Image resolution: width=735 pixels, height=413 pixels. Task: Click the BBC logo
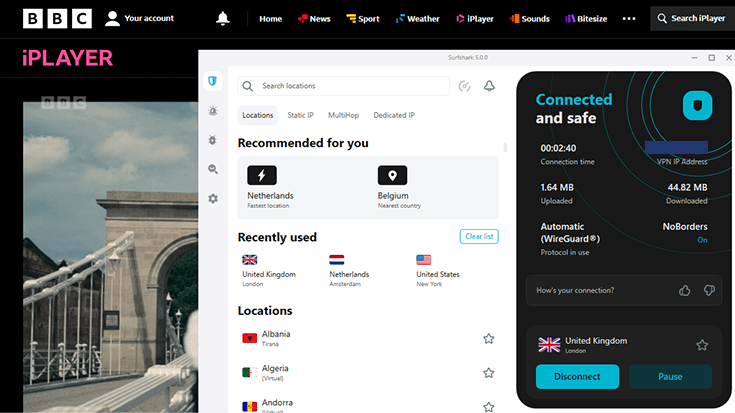(57, 19)
